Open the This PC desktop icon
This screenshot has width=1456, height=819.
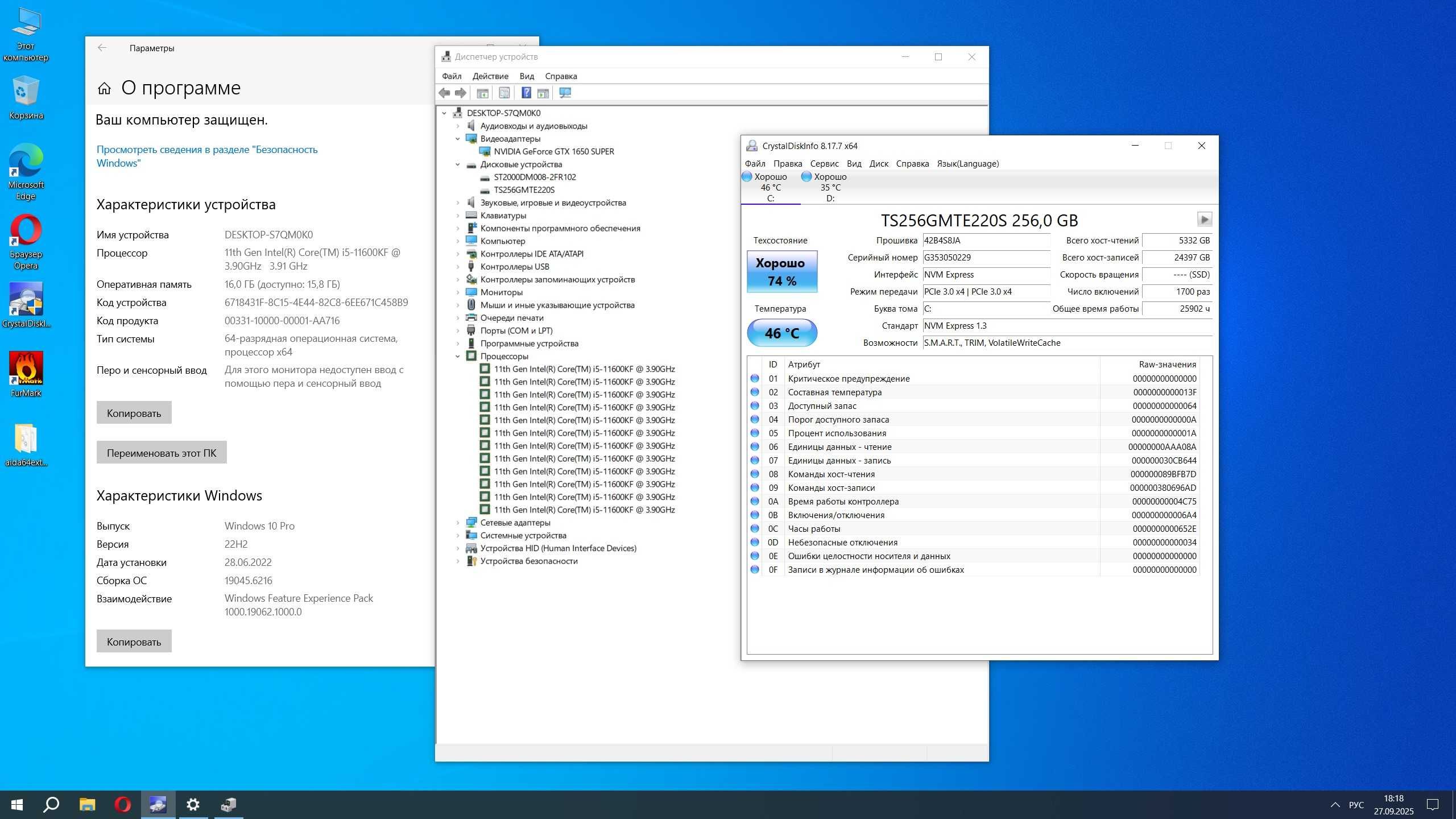click(x=26, y=34)
